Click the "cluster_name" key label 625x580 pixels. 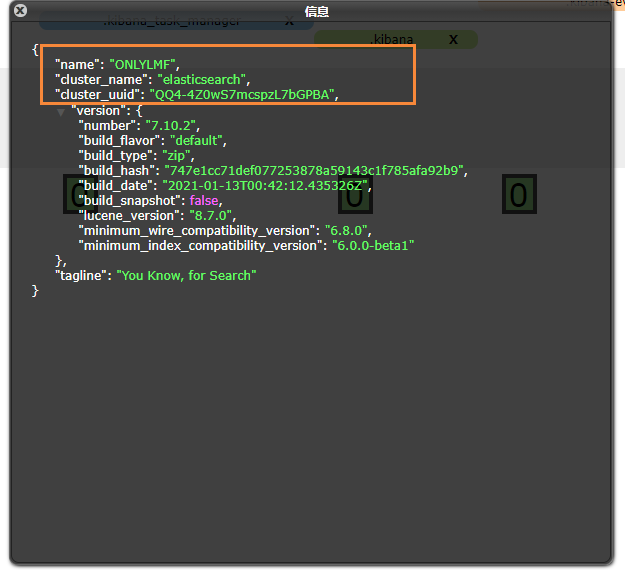coord(101,80)
